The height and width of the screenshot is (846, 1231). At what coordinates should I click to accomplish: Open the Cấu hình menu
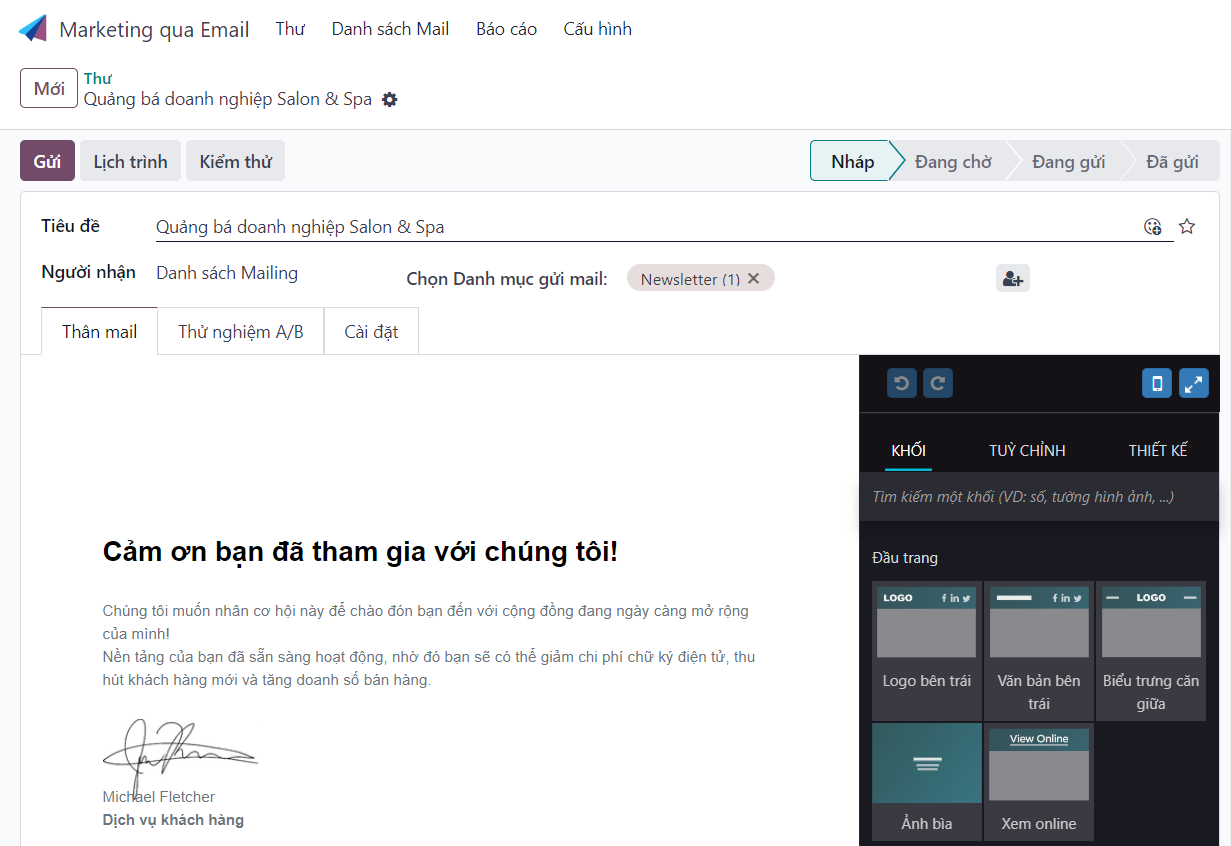tap(597, 29)
